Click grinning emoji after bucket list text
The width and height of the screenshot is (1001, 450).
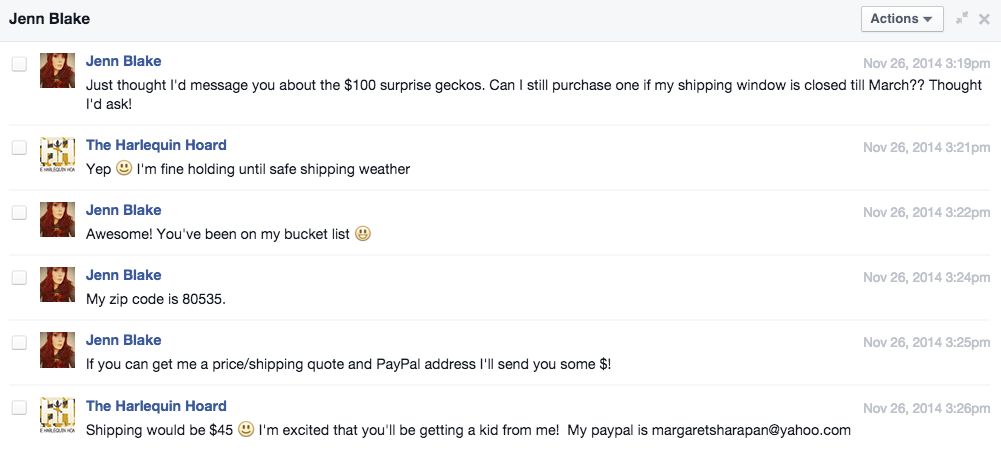coord(363,234)
